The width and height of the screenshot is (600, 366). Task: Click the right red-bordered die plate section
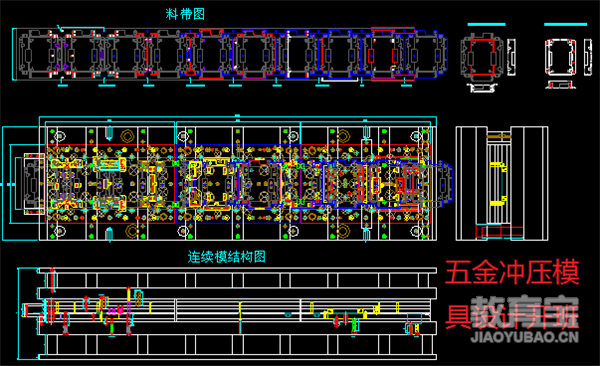(x=365, y=184)
